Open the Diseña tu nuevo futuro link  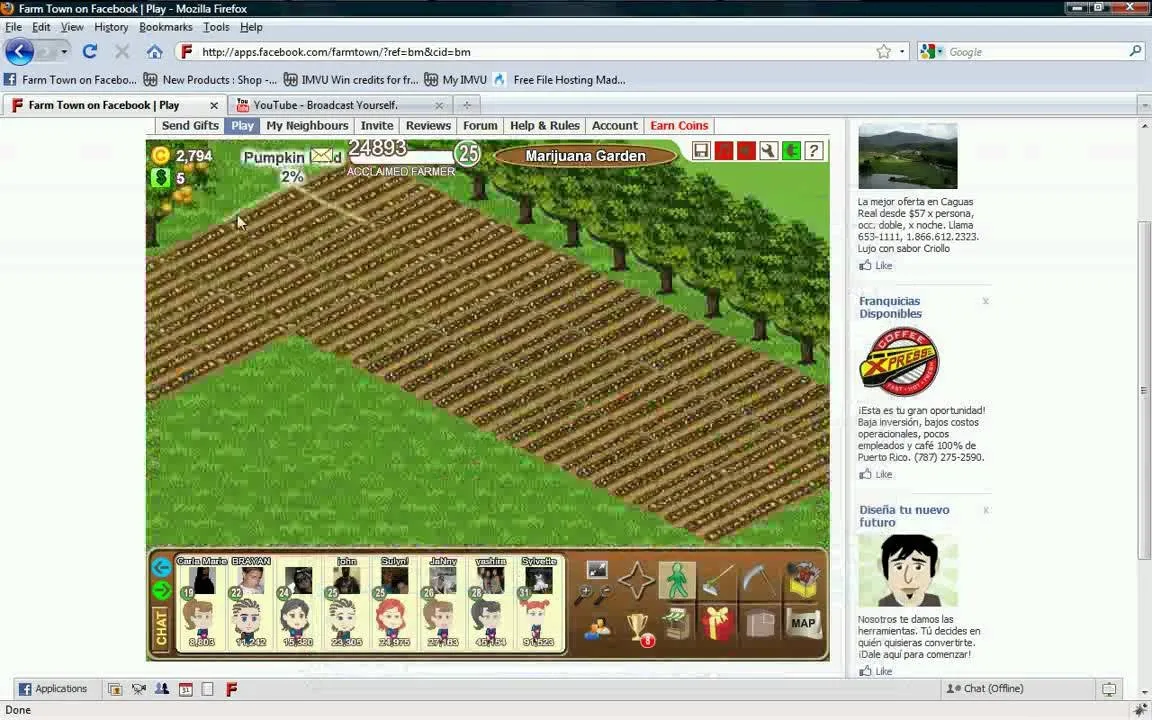[904, 516]
